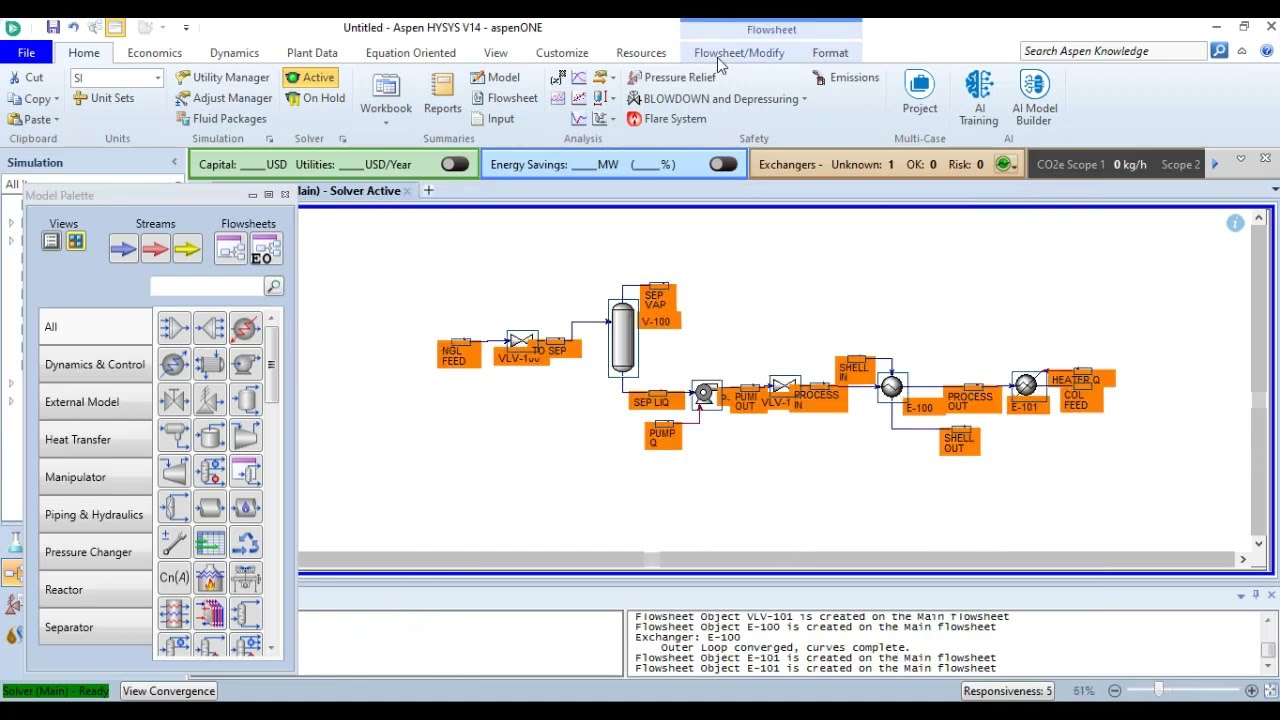Pick the Recycle icon in palette
The width and height of the screenshot is (1280, 720).
pos(245,542)
